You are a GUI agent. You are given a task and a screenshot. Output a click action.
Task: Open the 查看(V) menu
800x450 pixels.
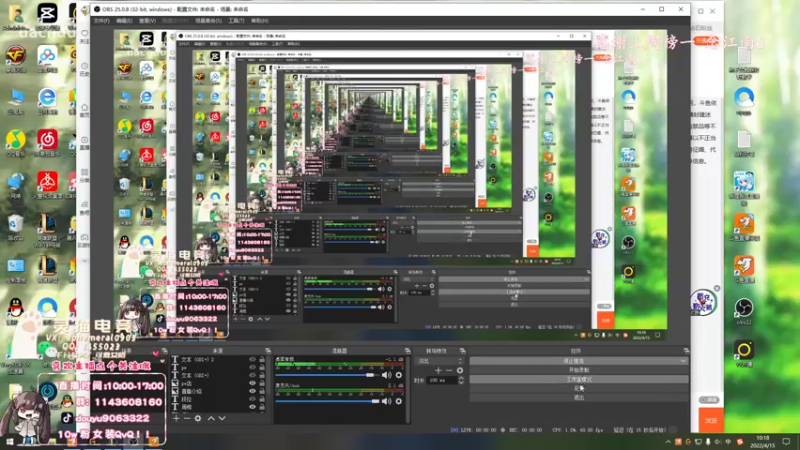147,21
